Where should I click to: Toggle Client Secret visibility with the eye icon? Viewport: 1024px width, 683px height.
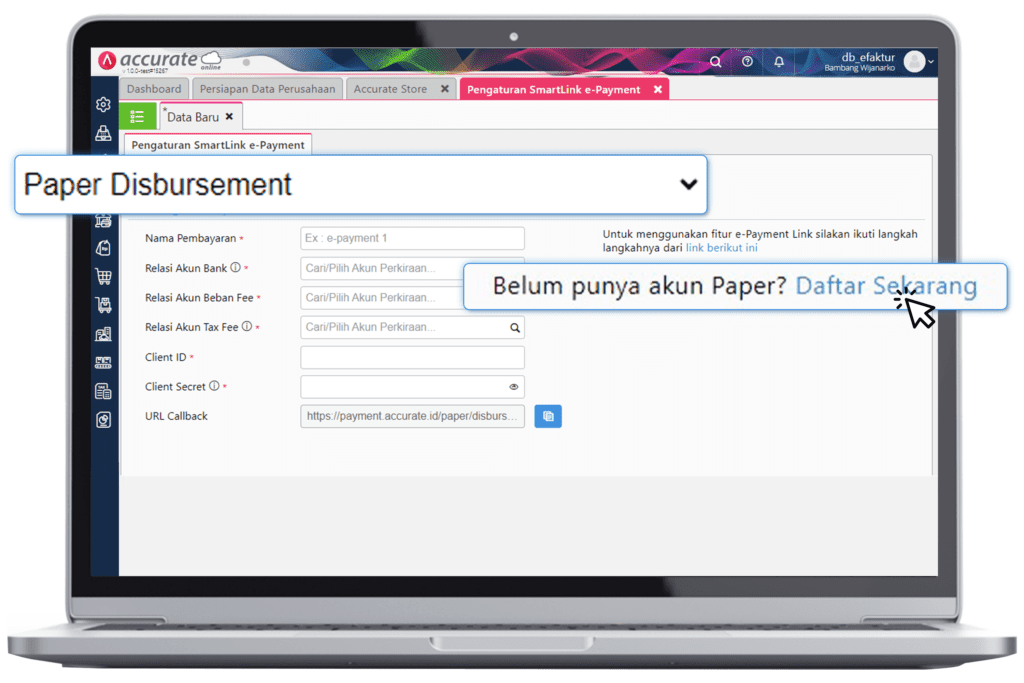[x=514, y=387]
